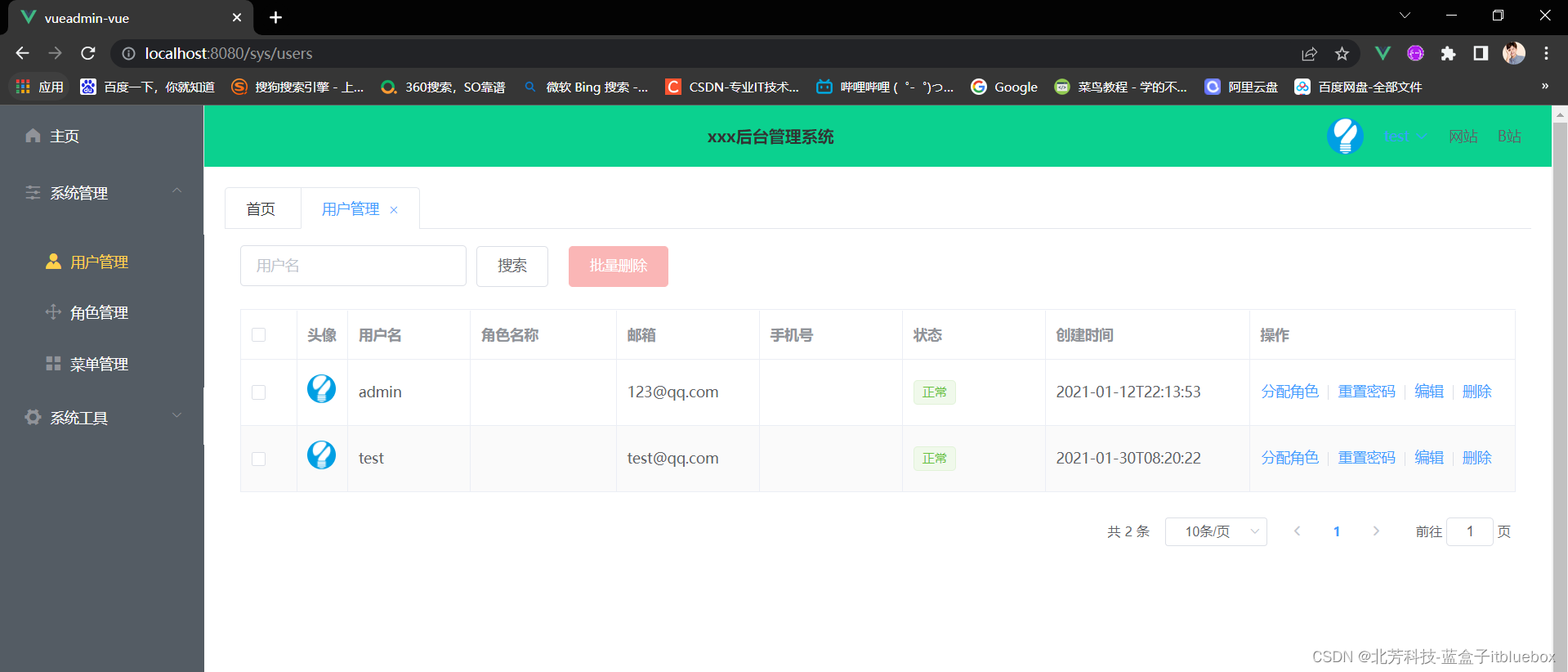The height and width of the screenshot is (672, 1568).
Task: Open the 主页 home icon in sidebar
Action: pos(33,136)
